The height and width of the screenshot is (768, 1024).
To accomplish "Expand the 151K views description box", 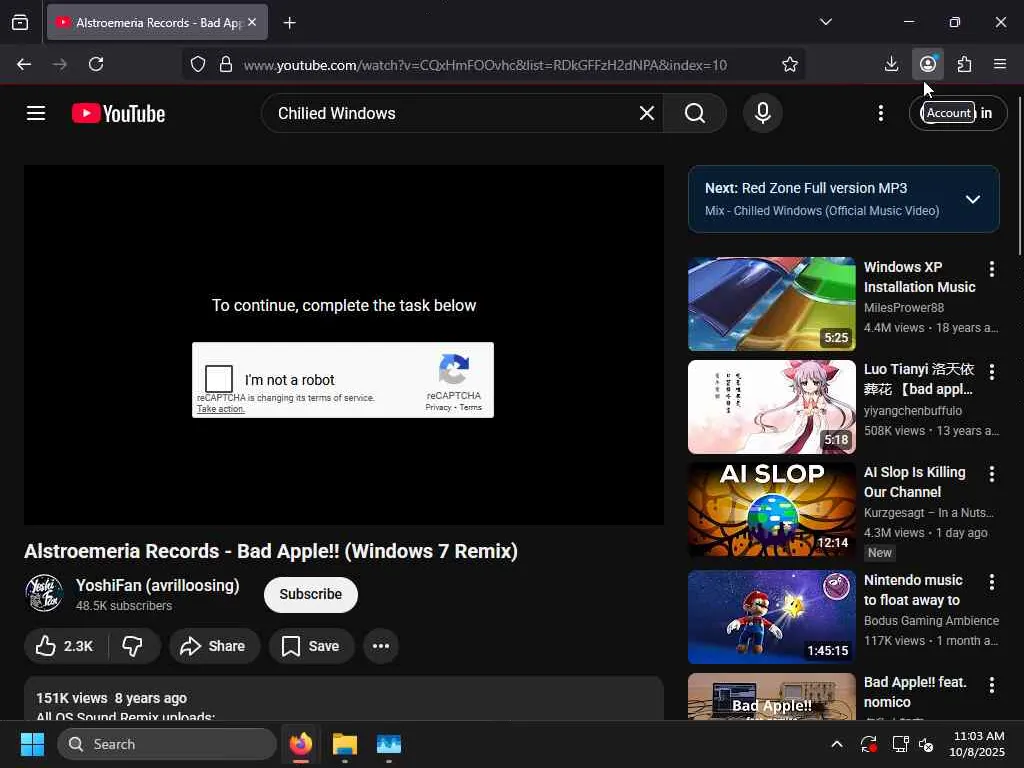I will pos(344,698).
